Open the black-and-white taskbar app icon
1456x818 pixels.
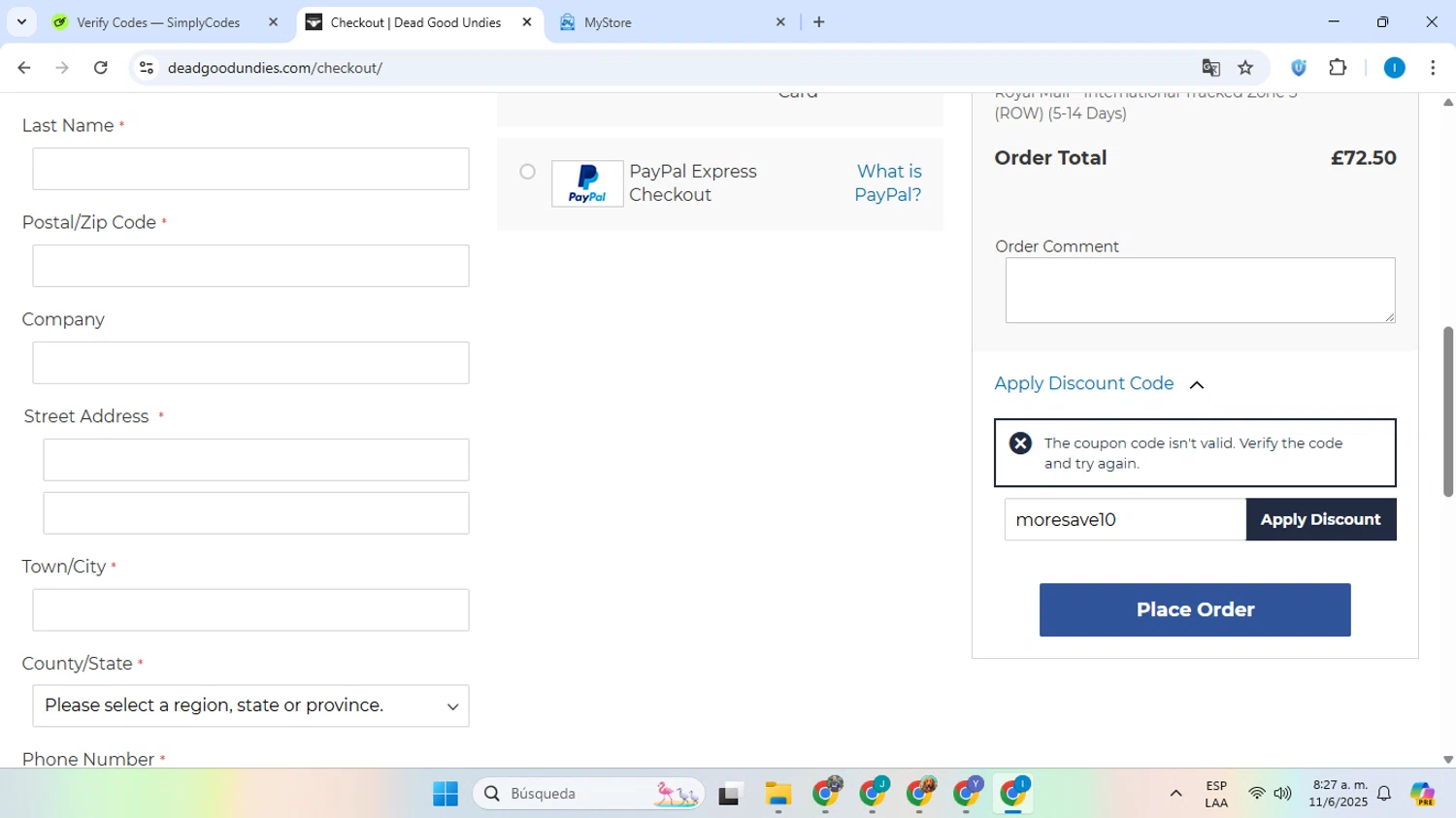coord(730,794)
